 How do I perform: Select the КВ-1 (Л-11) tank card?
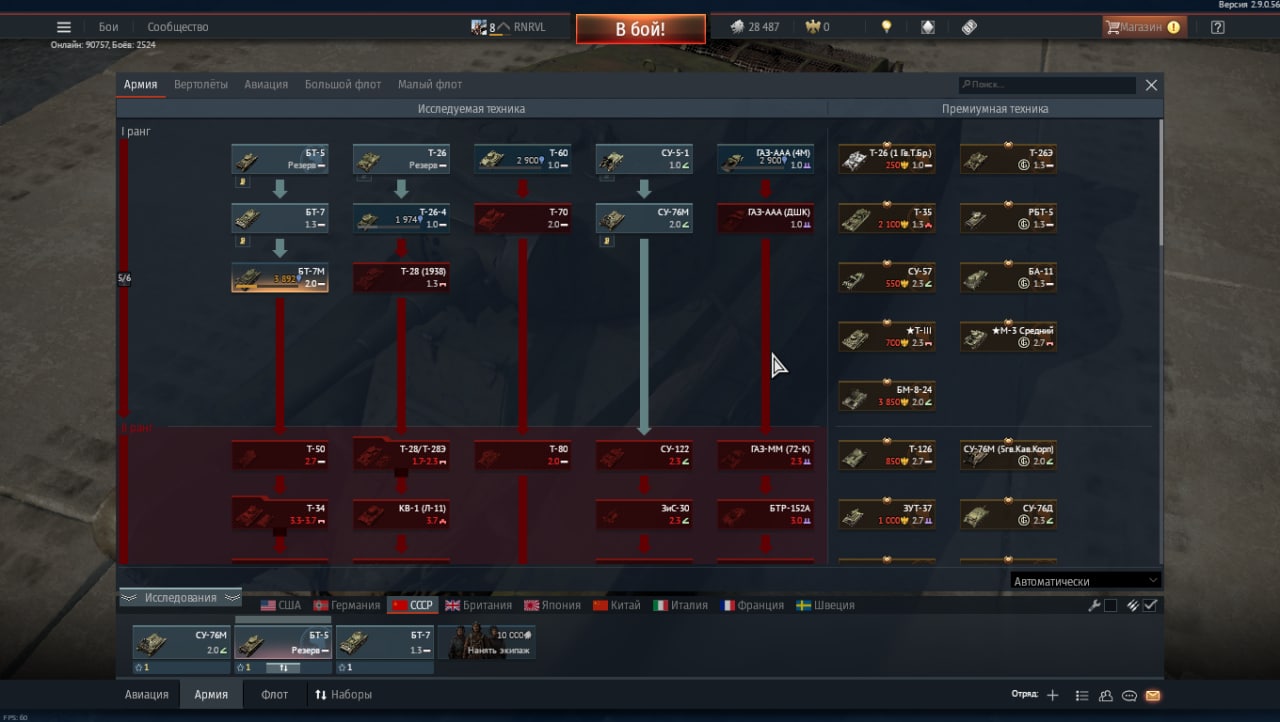coord(401,514)
